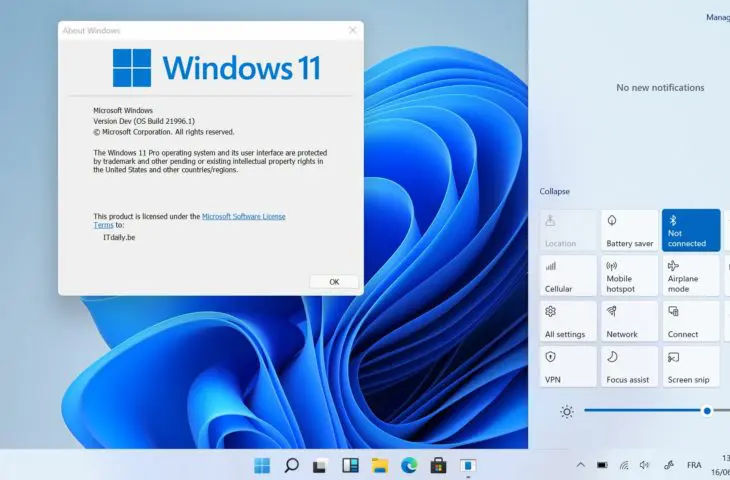Start Screen snip quick action
Screen dimensions: 730x480
click(691, 366)
